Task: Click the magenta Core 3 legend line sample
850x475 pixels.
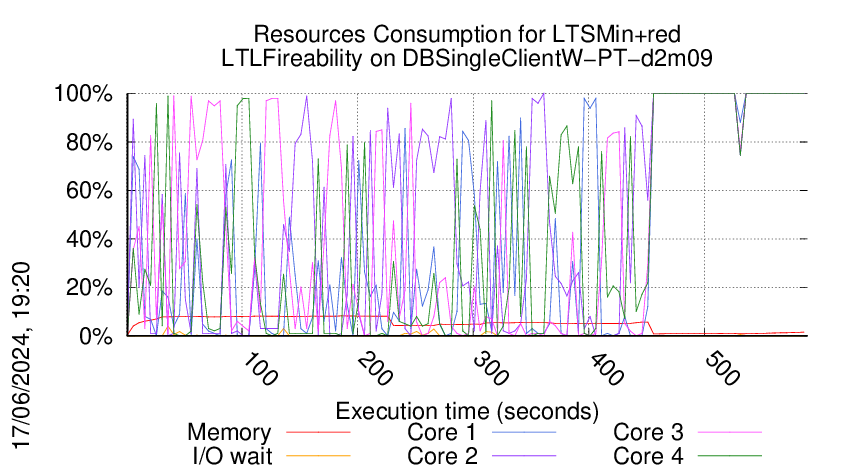Action: 730,432
